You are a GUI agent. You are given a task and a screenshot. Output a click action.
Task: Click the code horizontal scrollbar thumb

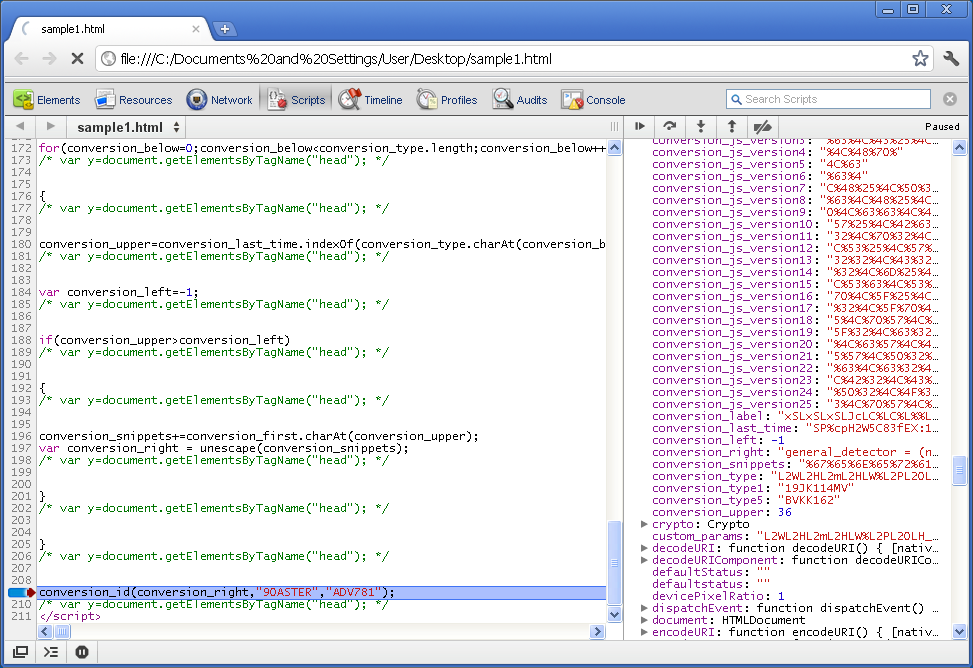pos(62,632)
